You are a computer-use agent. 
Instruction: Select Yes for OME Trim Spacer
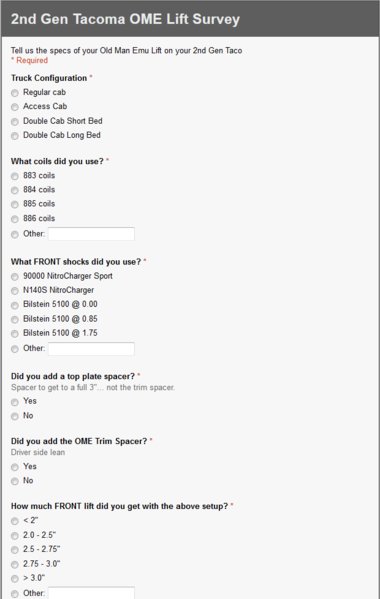pos(15,467)
